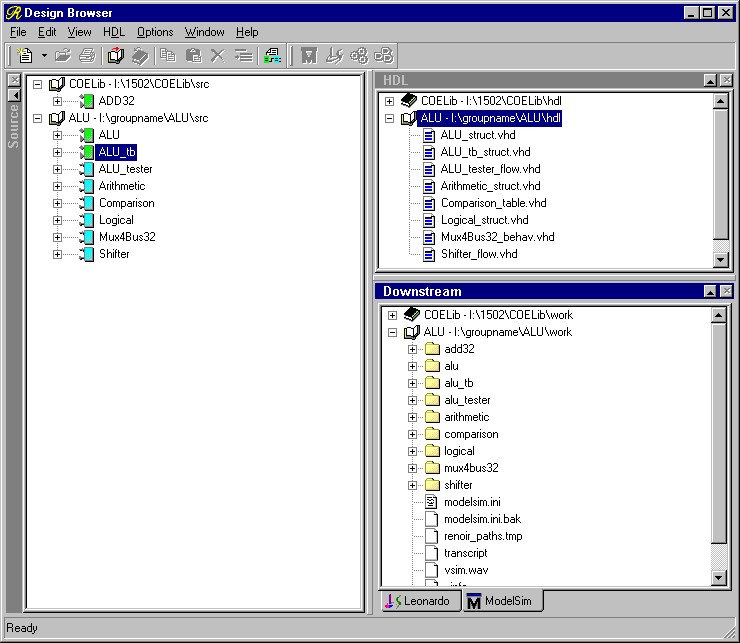Click the alu_tb folder icon

point(432,383)
